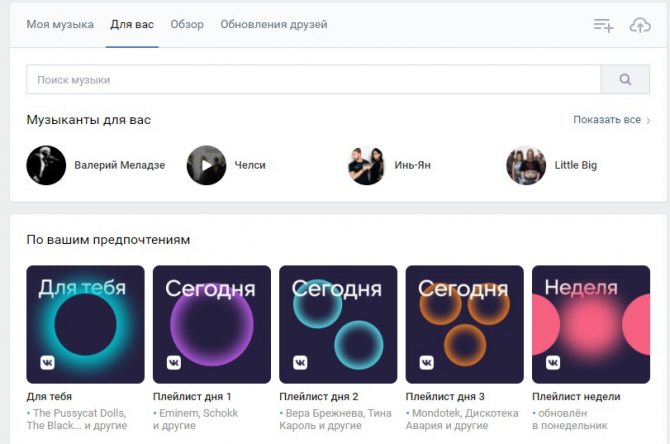Open the Неделя playlist cover
This screenshot has height=444, width=670.
(x=591, y=324)
